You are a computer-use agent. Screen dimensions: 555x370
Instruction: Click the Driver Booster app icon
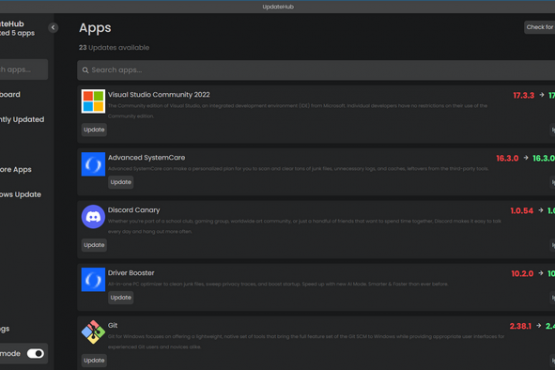pos(93,279)
